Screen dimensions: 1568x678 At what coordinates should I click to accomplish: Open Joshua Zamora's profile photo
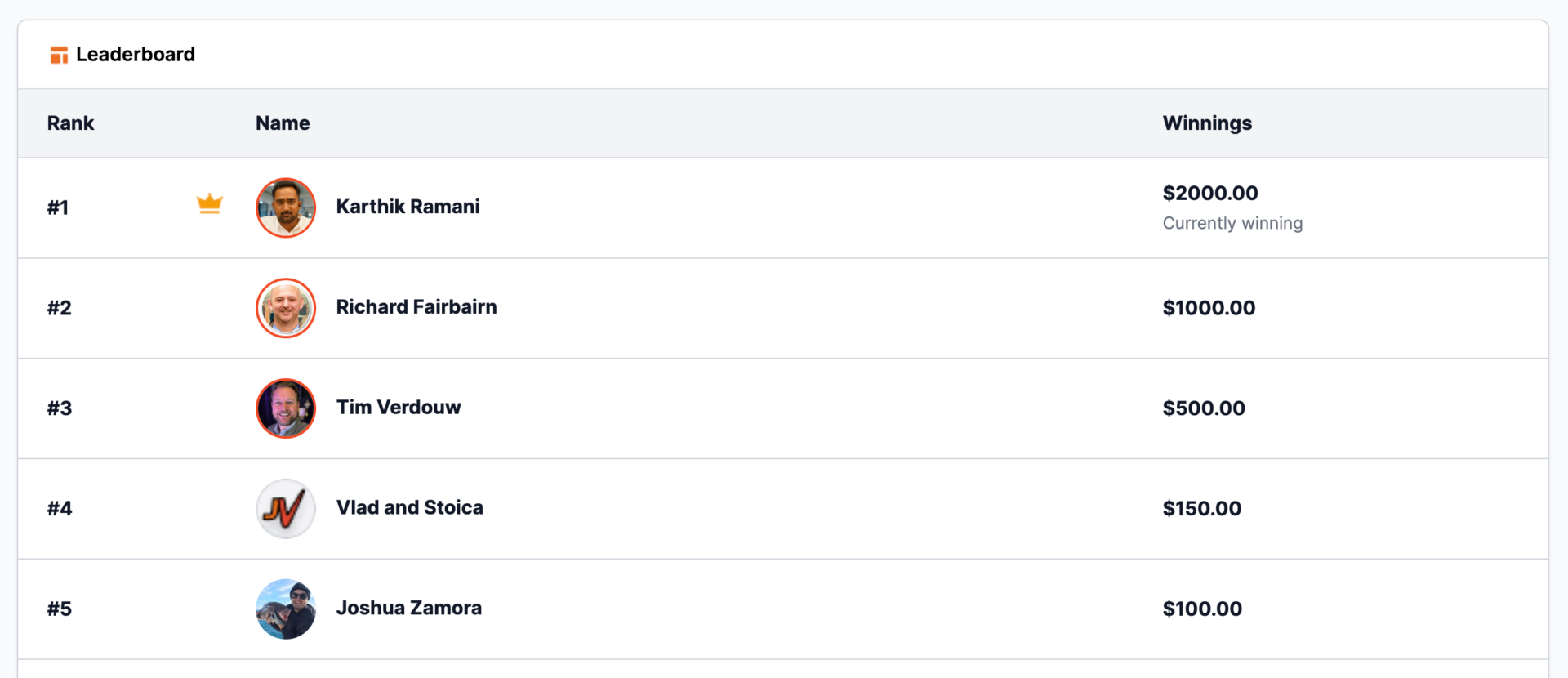[286, 609]
